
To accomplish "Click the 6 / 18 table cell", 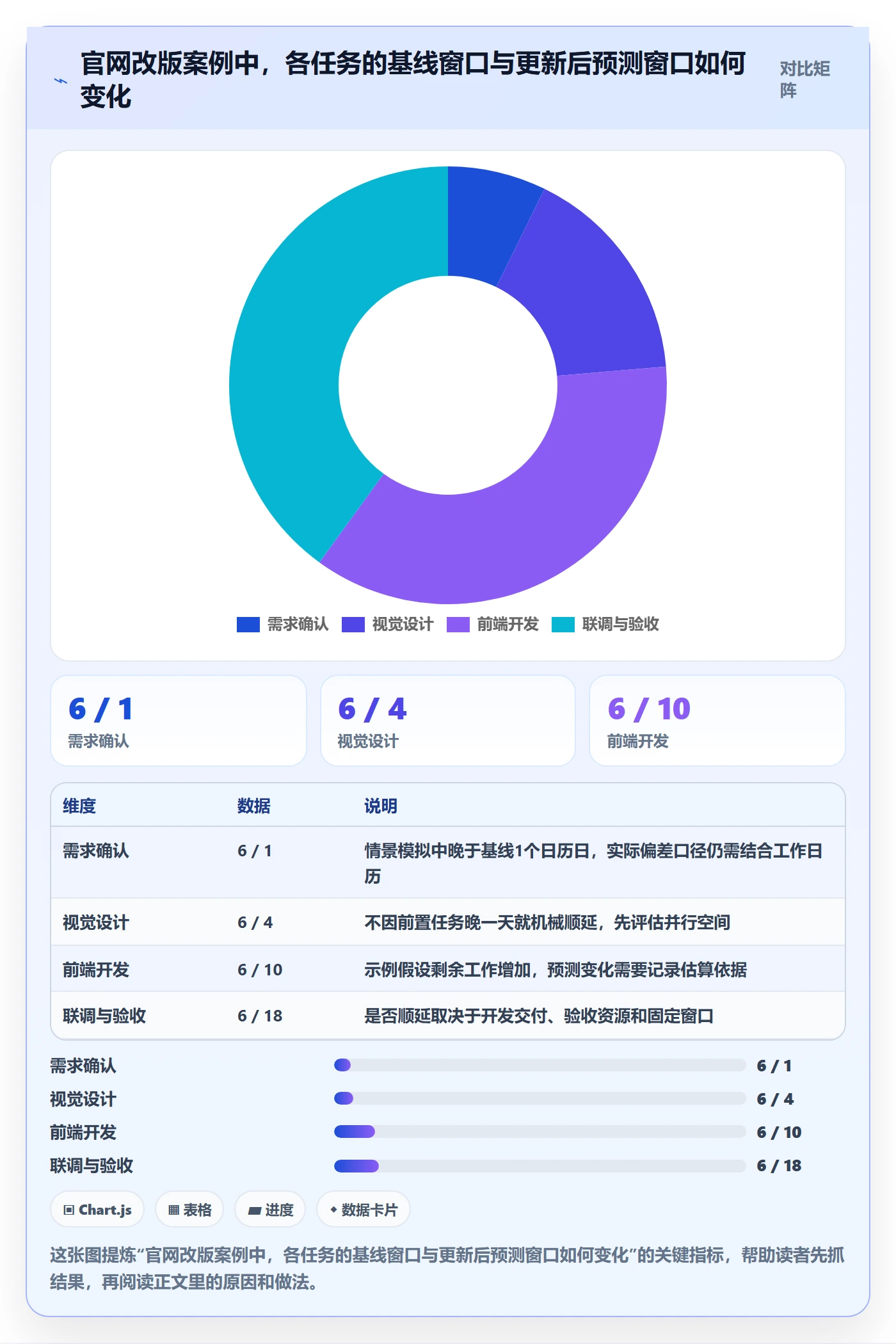I will point(260,1016).
